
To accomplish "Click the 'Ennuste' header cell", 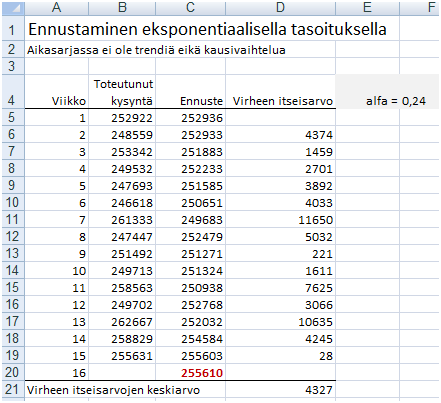I will point(190,92).
